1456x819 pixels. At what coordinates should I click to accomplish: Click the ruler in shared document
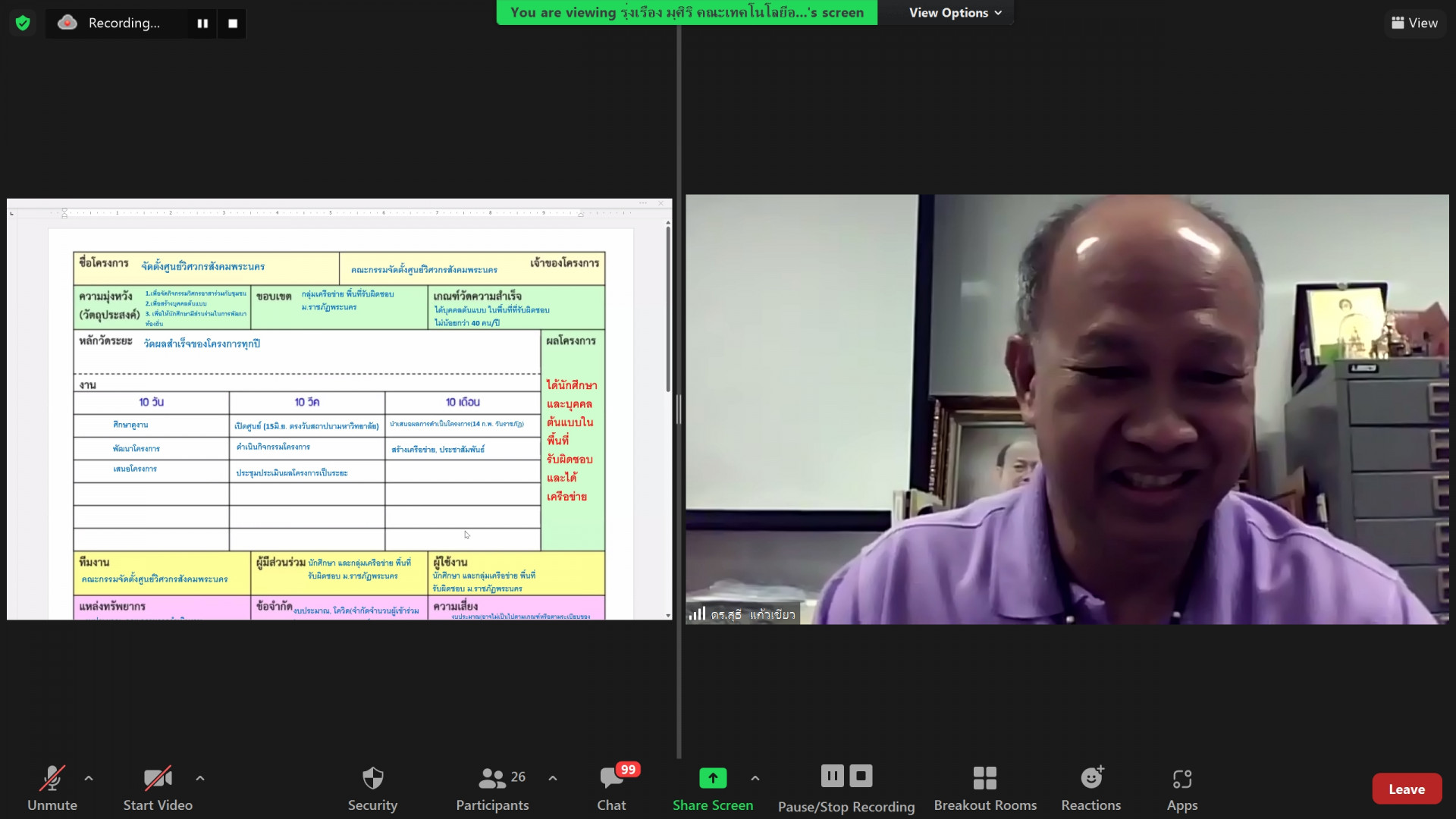point(340,213)
